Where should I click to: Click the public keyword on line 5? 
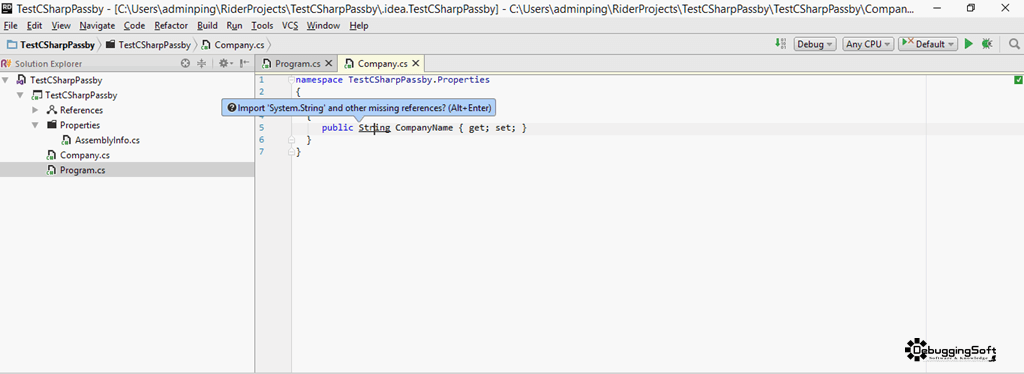[338, 128]
